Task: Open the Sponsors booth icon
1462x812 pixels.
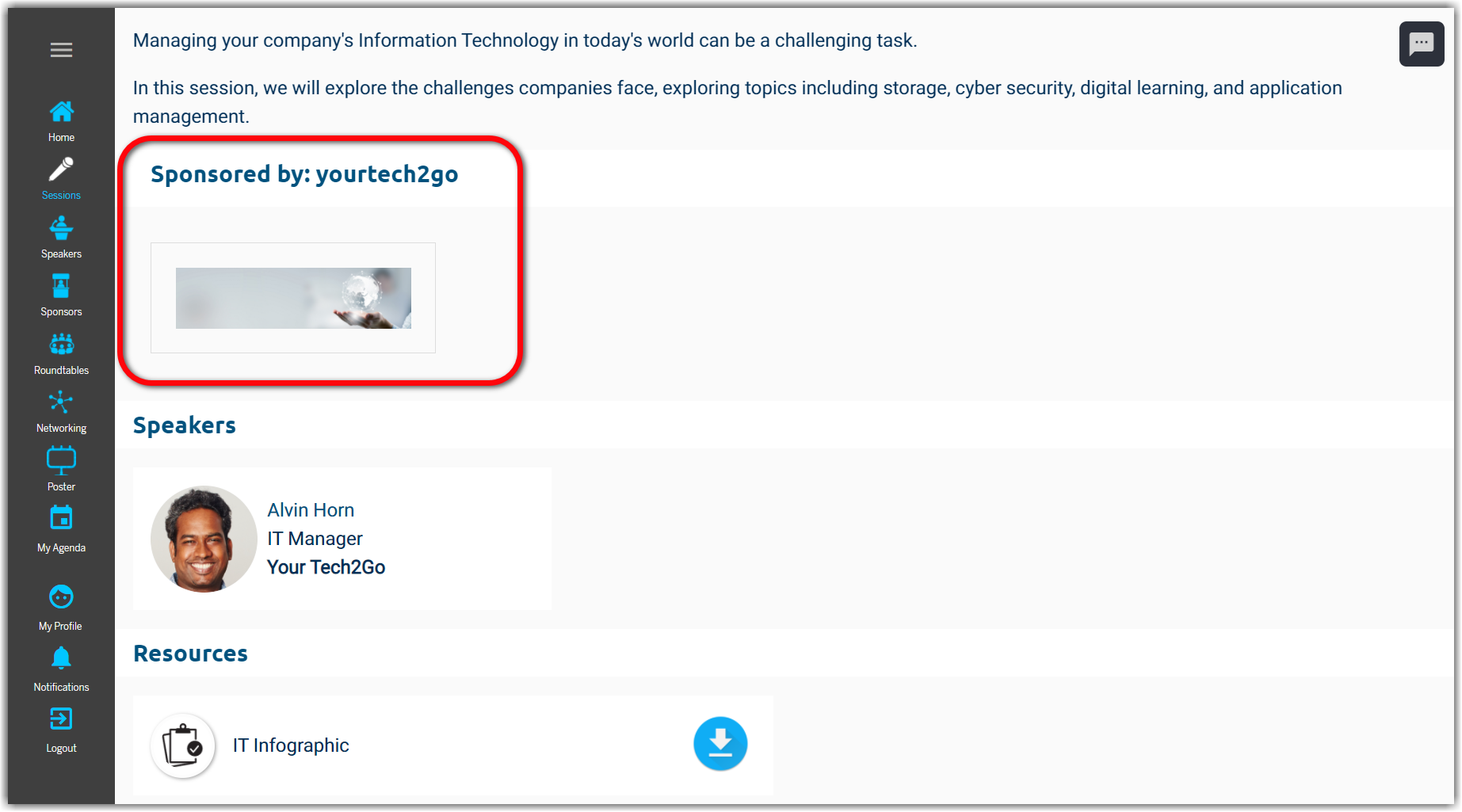Action: tap(61, 286)
